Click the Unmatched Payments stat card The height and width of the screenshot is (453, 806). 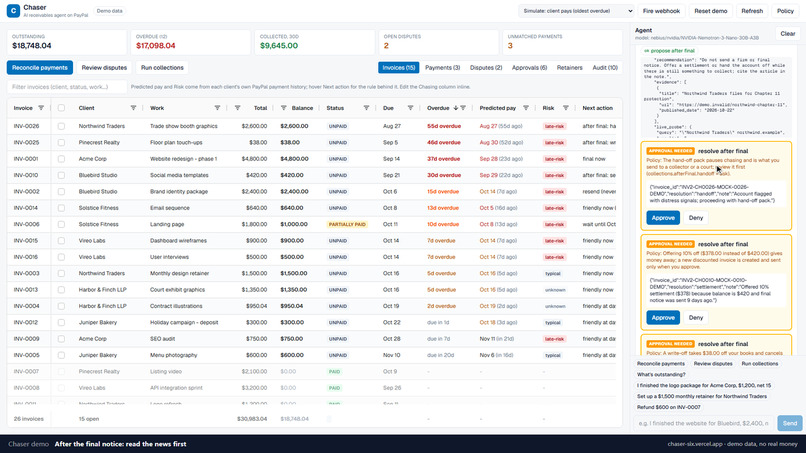point(562,42)
